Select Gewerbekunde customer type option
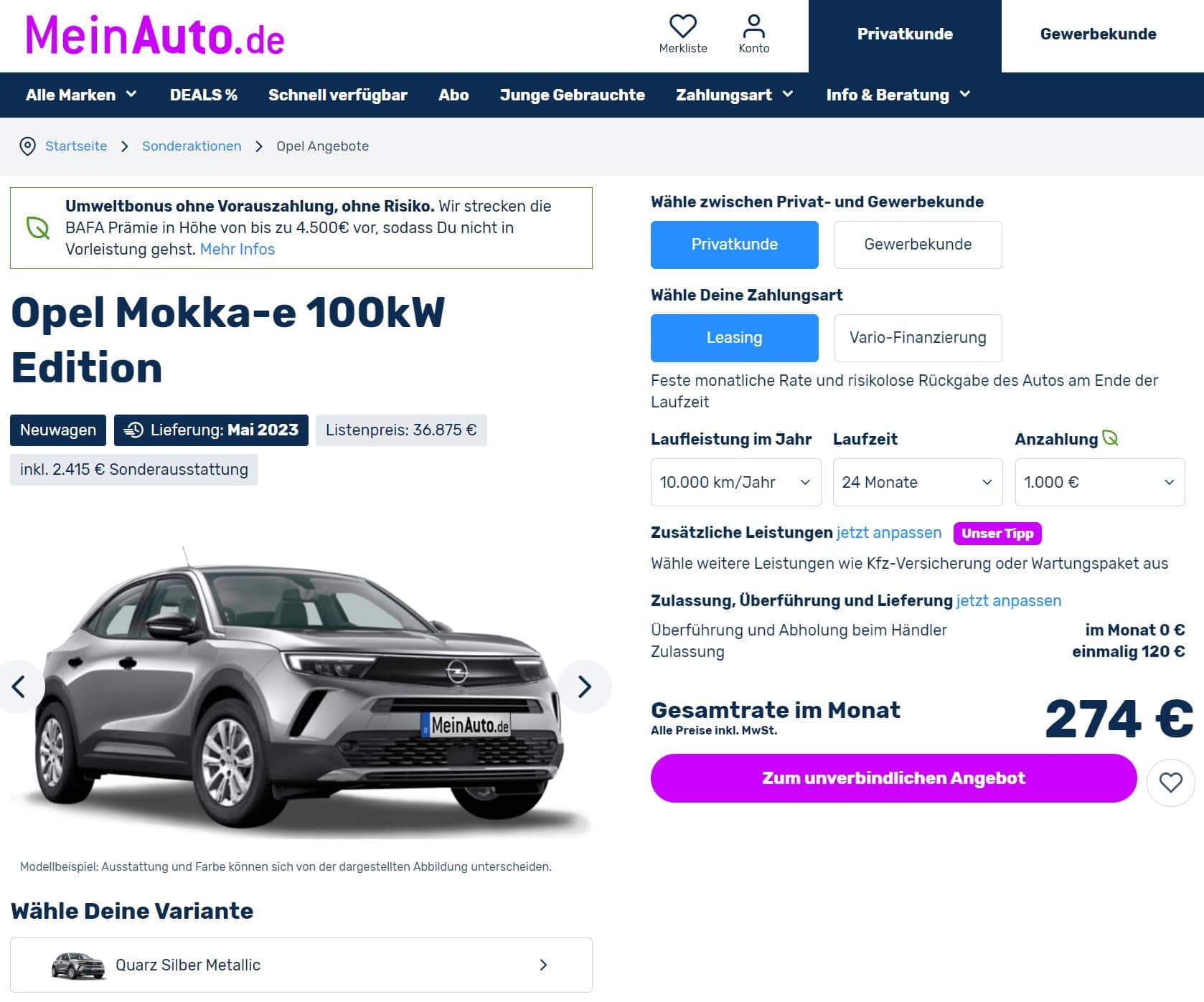The image size is (1204, 1002). click(918, 245)
